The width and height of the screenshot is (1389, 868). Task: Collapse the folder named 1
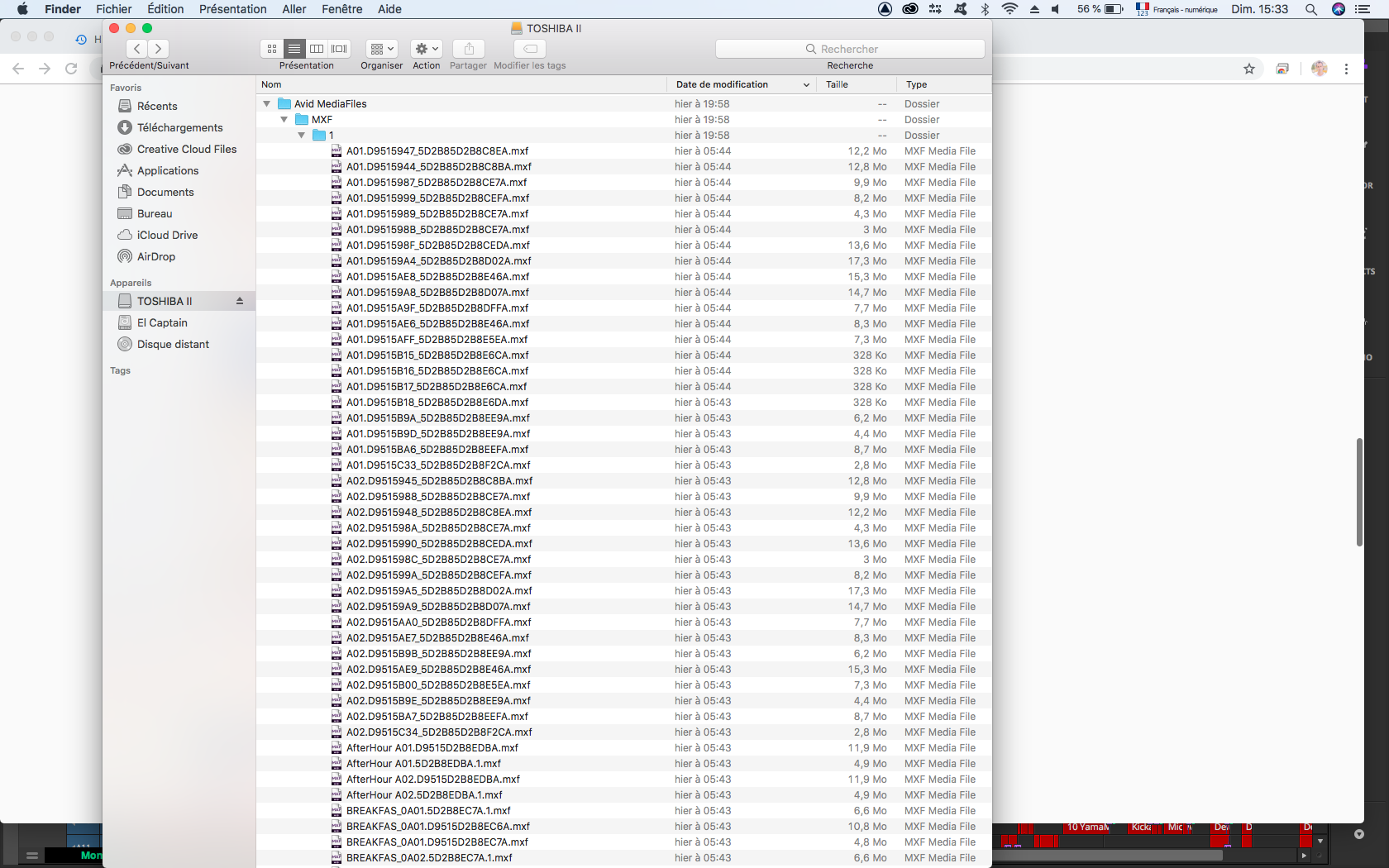[x=302, y=136]
